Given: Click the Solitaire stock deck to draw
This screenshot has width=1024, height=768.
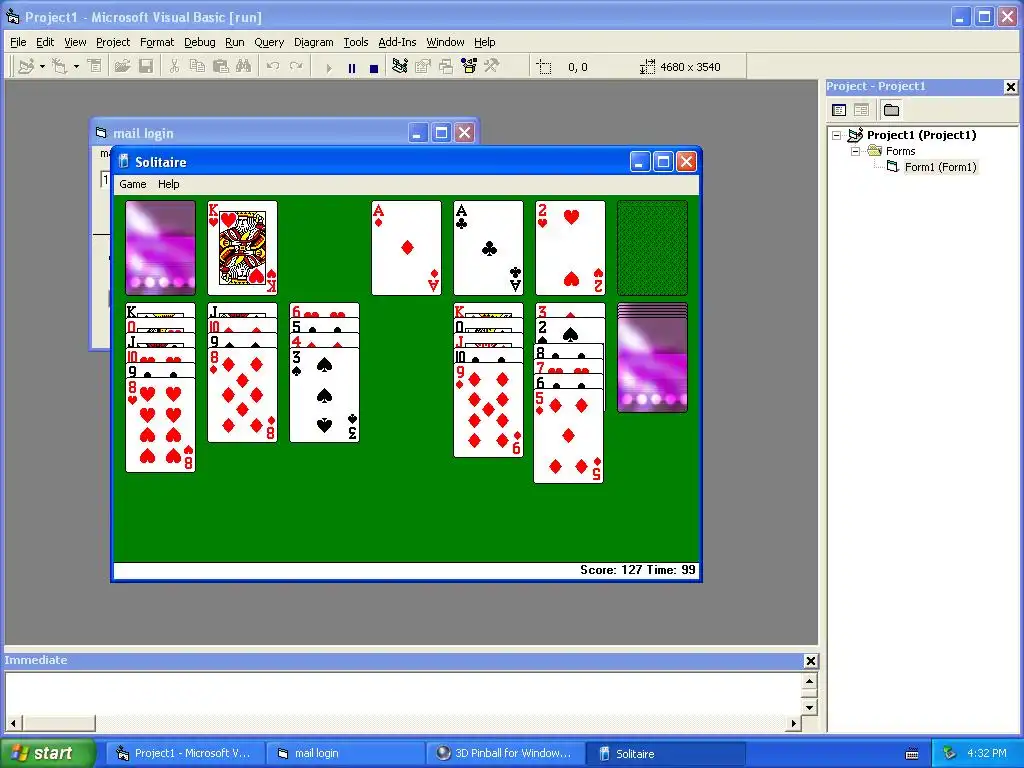Looking at the screenshot, I should pos(160,248).
